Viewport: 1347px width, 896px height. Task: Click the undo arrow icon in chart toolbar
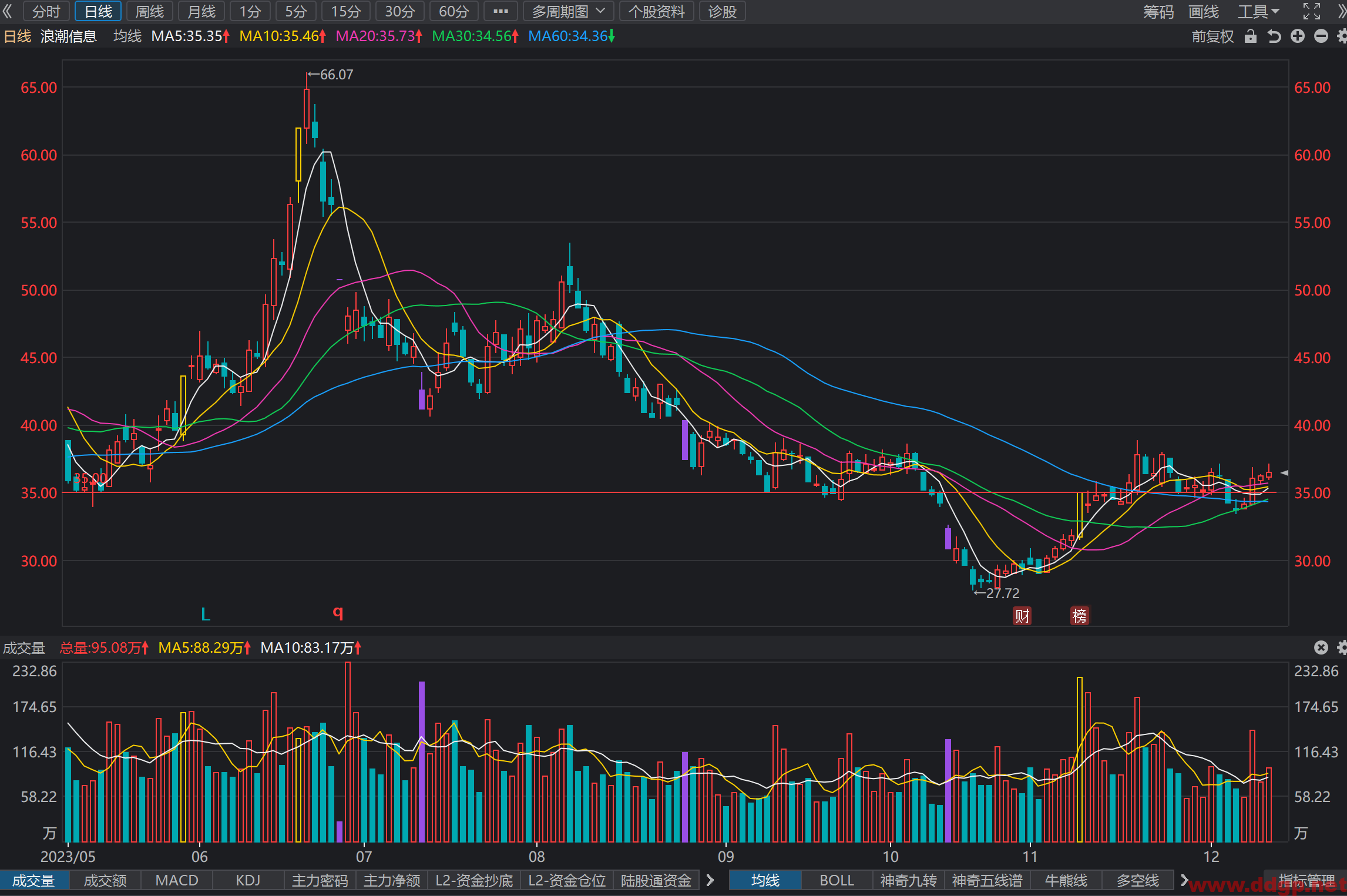click(x=1274, y=36)
